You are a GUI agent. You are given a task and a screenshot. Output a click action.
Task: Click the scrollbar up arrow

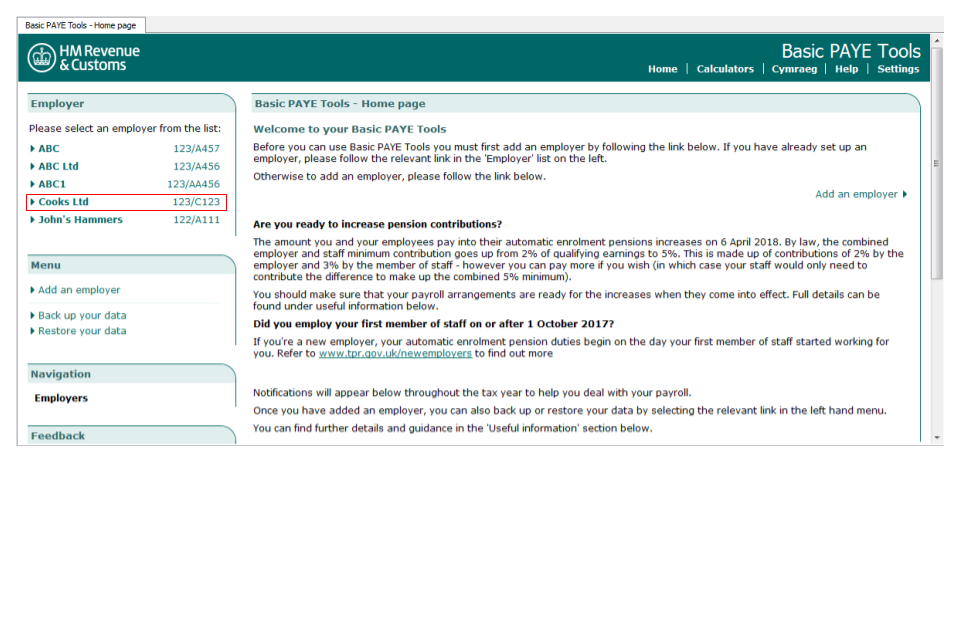(x=937, y=40)
